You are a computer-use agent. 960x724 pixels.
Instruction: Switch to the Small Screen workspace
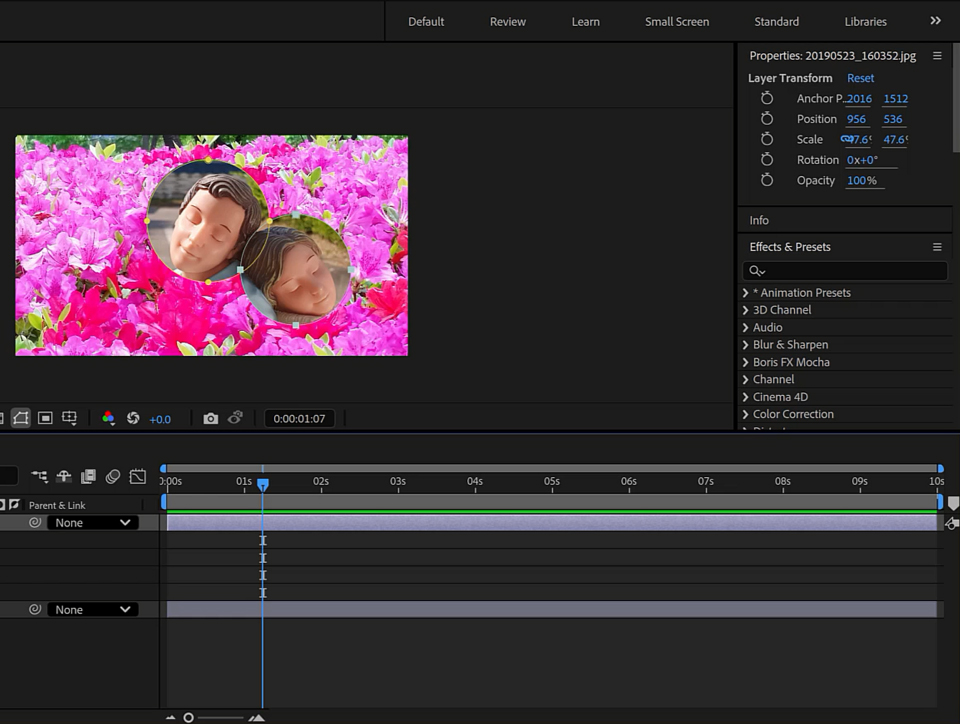coord(677,22)
